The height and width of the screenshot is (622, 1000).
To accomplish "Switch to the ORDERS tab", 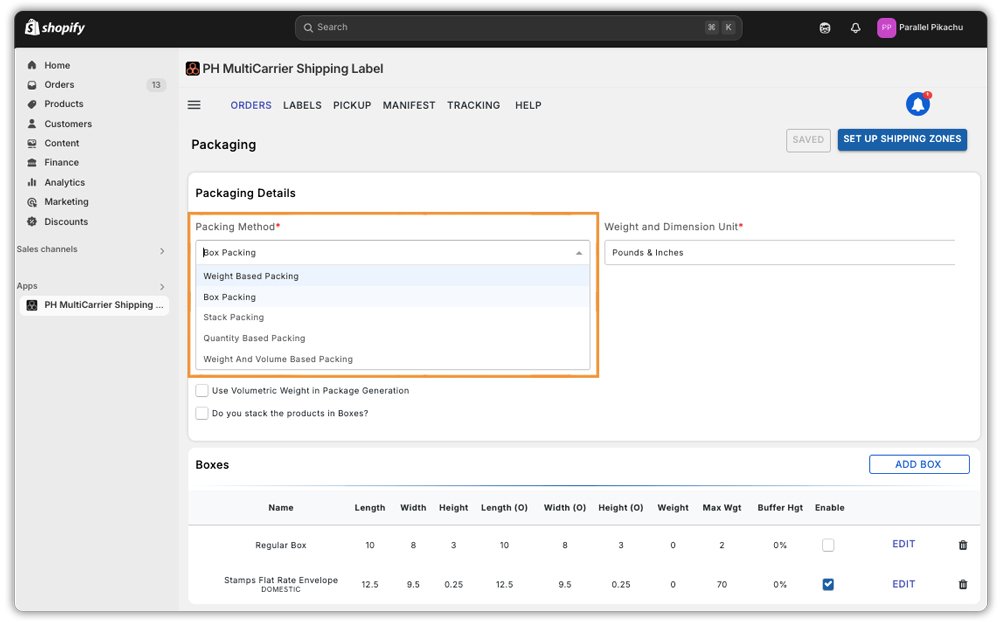I will tap(251, 105).
